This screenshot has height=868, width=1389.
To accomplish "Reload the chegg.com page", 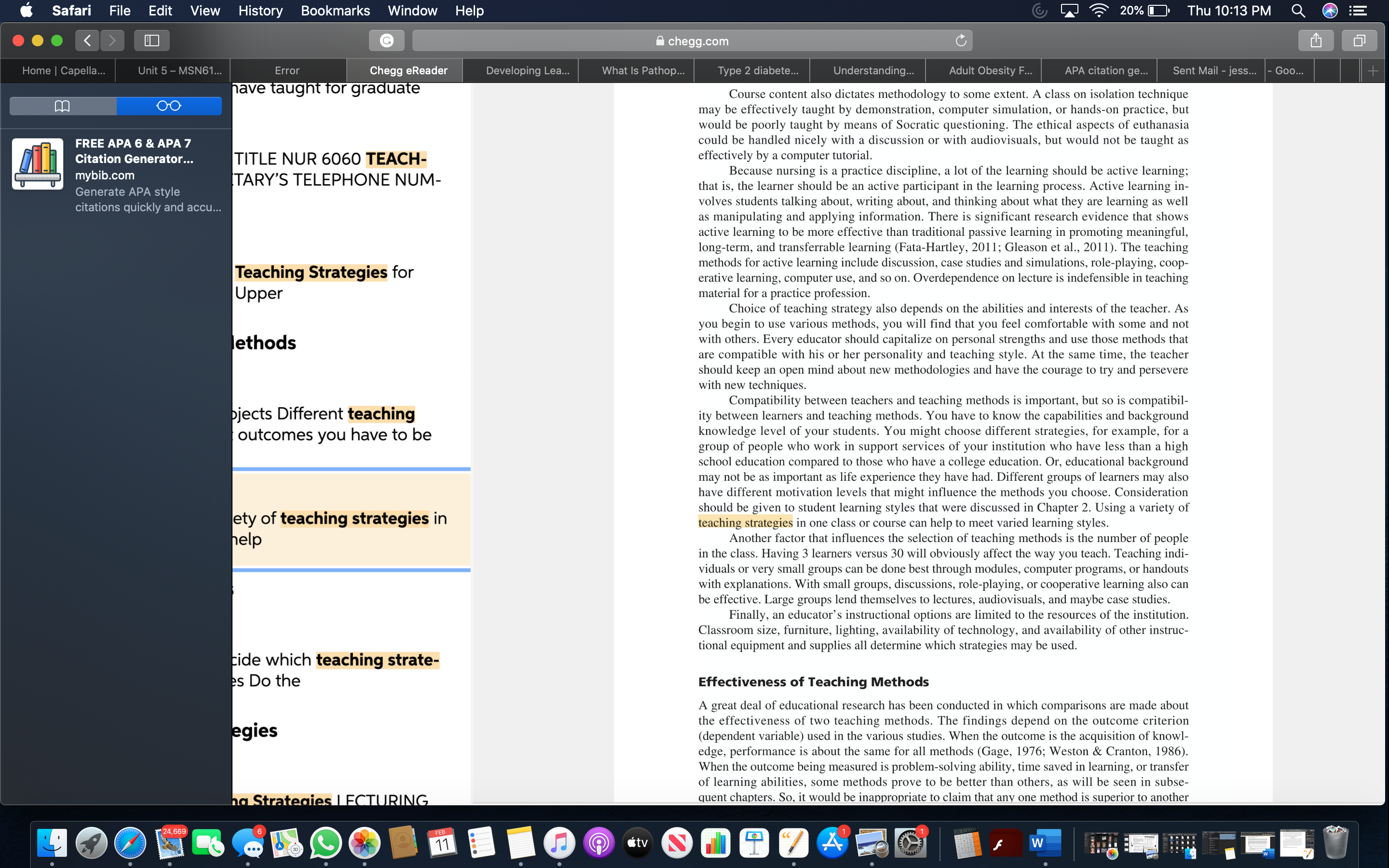I will tap(961, 40).
